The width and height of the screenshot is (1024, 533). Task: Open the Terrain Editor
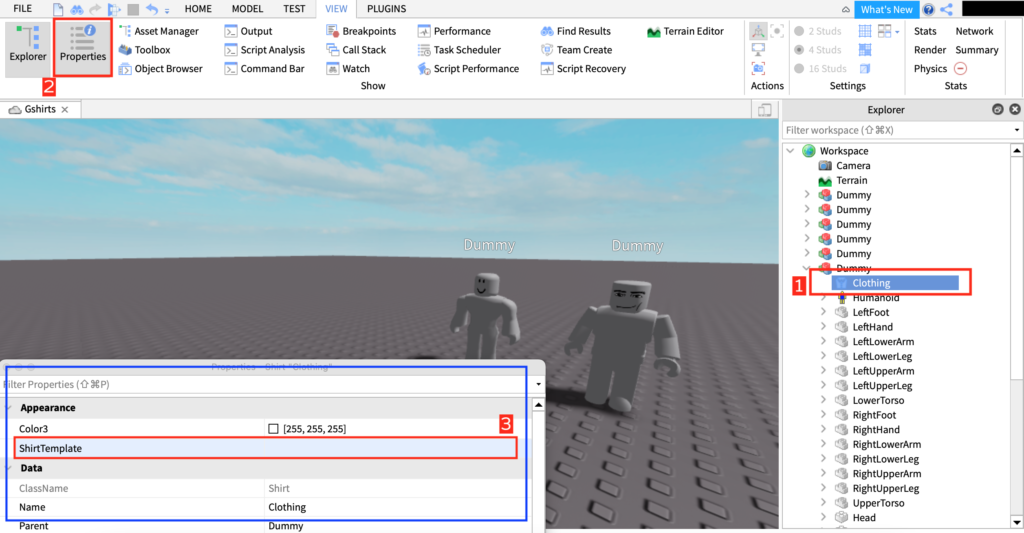click(x=685, y=31)
